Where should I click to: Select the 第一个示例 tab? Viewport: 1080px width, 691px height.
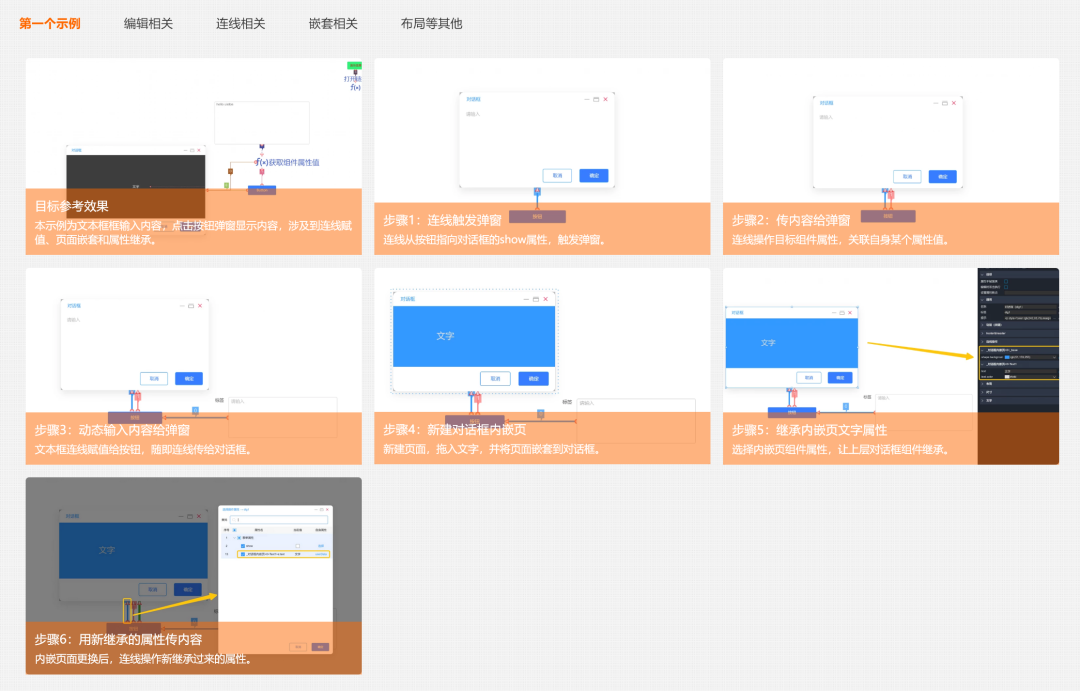50,23
